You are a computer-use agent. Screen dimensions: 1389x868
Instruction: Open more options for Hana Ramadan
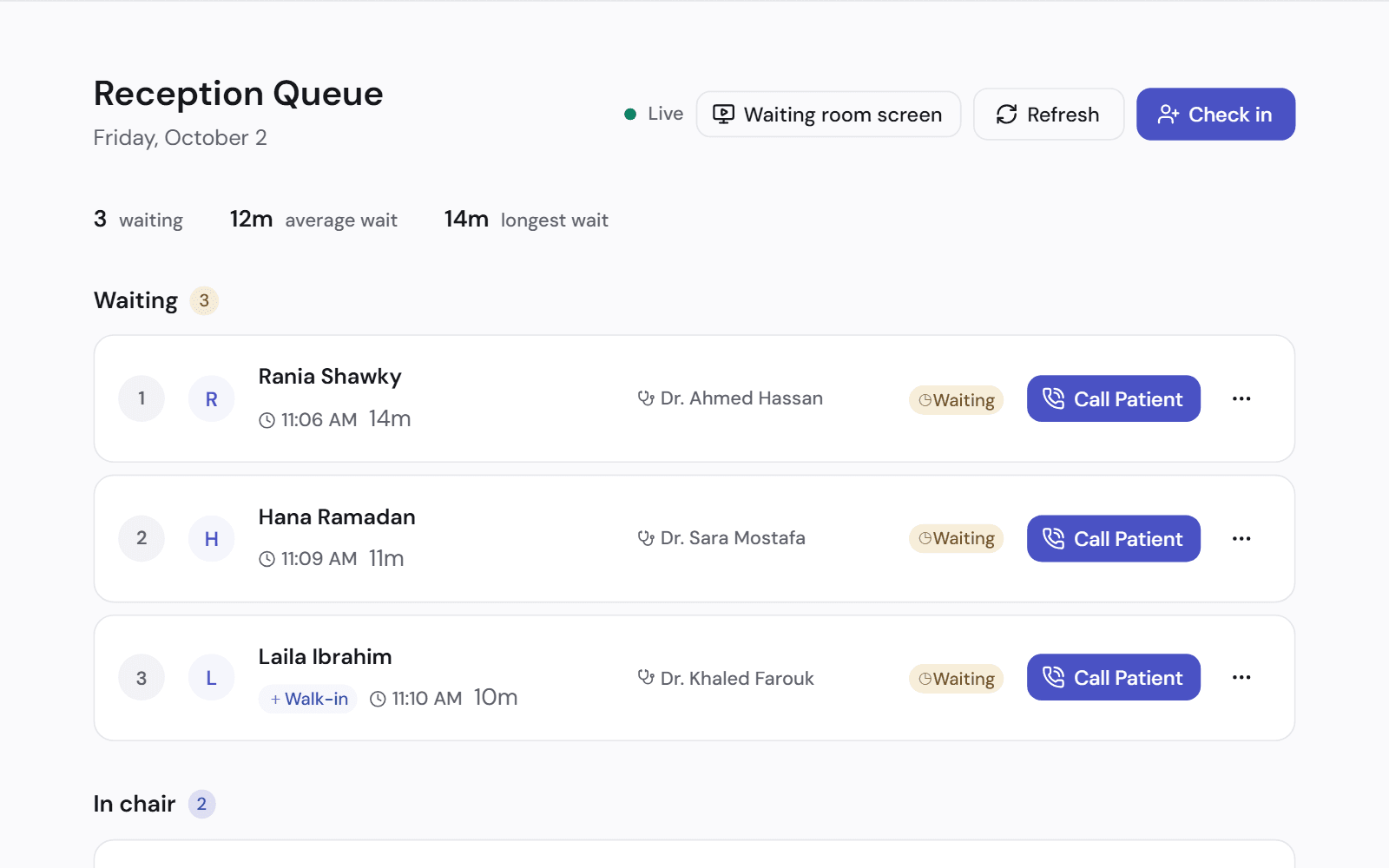tap(1241, 538)
